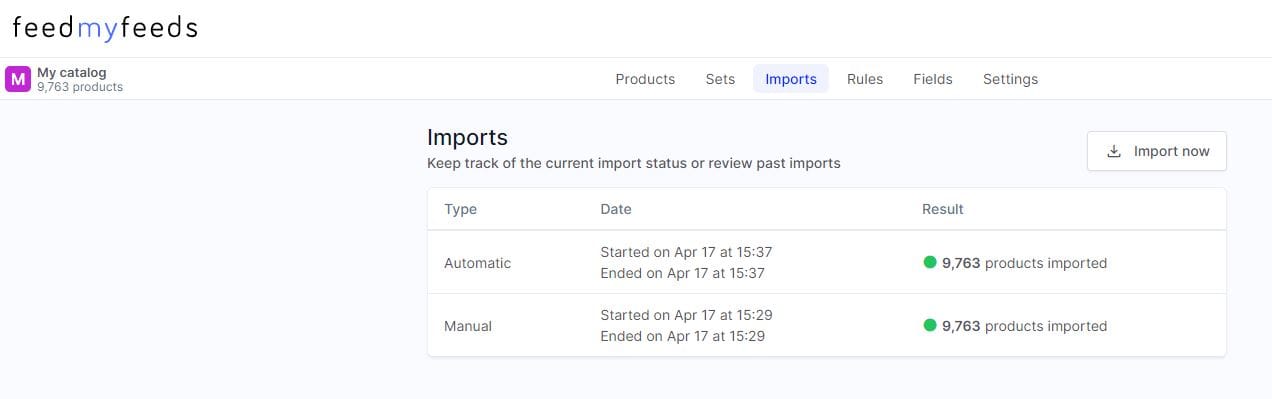The height and width of the screenshot is (399, 1272).
Task: Select the Automatic import row
Action: (826, 263)
